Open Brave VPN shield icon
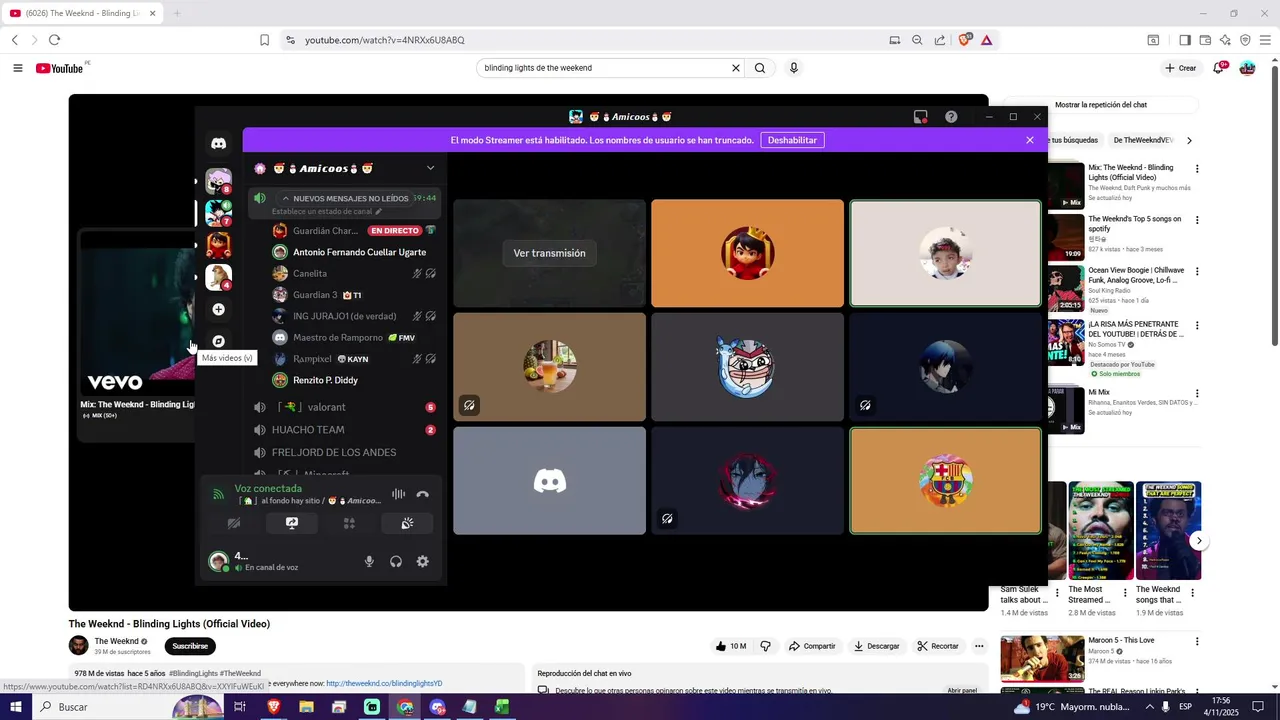 pyautogui.click(x=1245, y=40)
